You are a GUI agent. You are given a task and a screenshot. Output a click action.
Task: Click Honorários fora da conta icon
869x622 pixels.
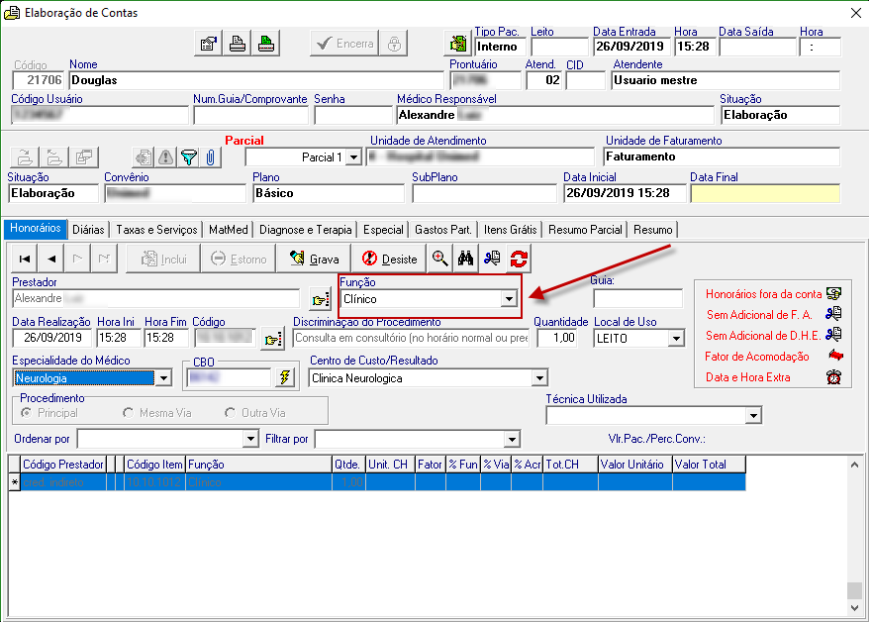[x=834, y=293]
